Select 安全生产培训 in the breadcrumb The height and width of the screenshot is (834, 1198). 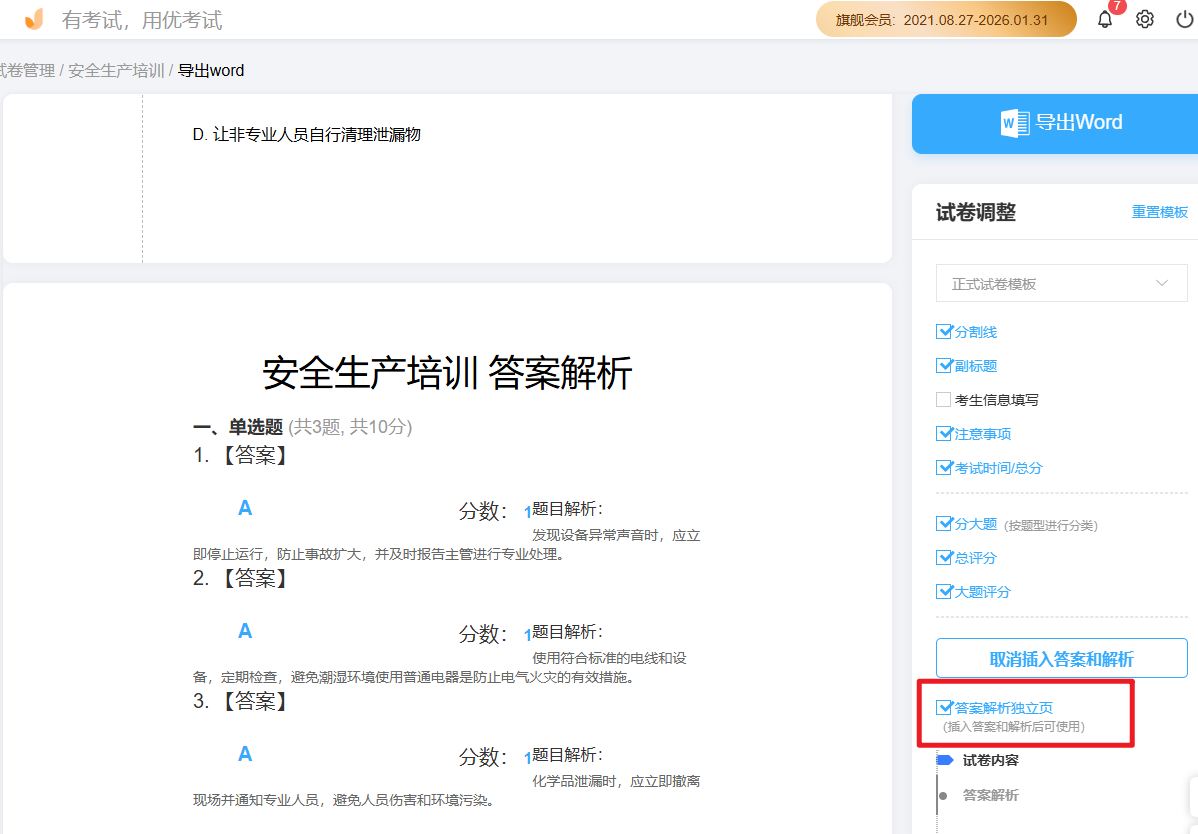click(x=113, y=70)
